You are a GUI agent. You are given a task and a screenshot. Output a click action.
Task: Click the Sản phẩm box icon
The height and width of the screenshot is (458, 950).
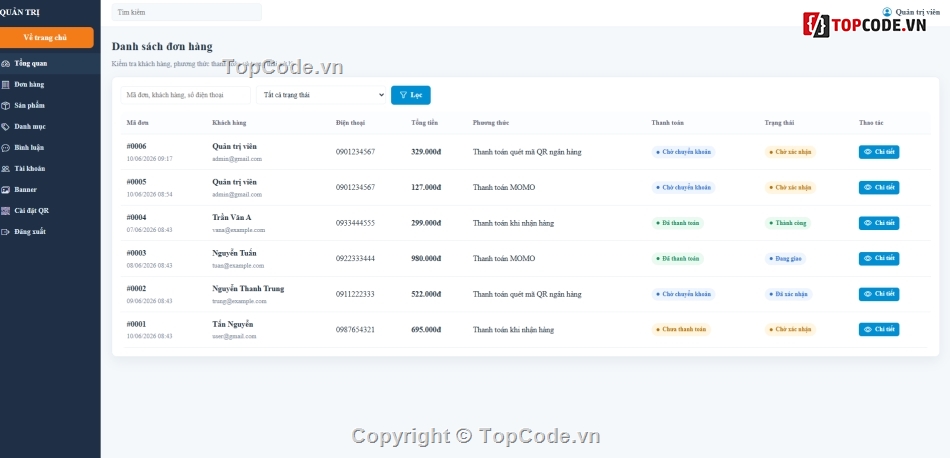pyautogui.click(x=5, y=105)
